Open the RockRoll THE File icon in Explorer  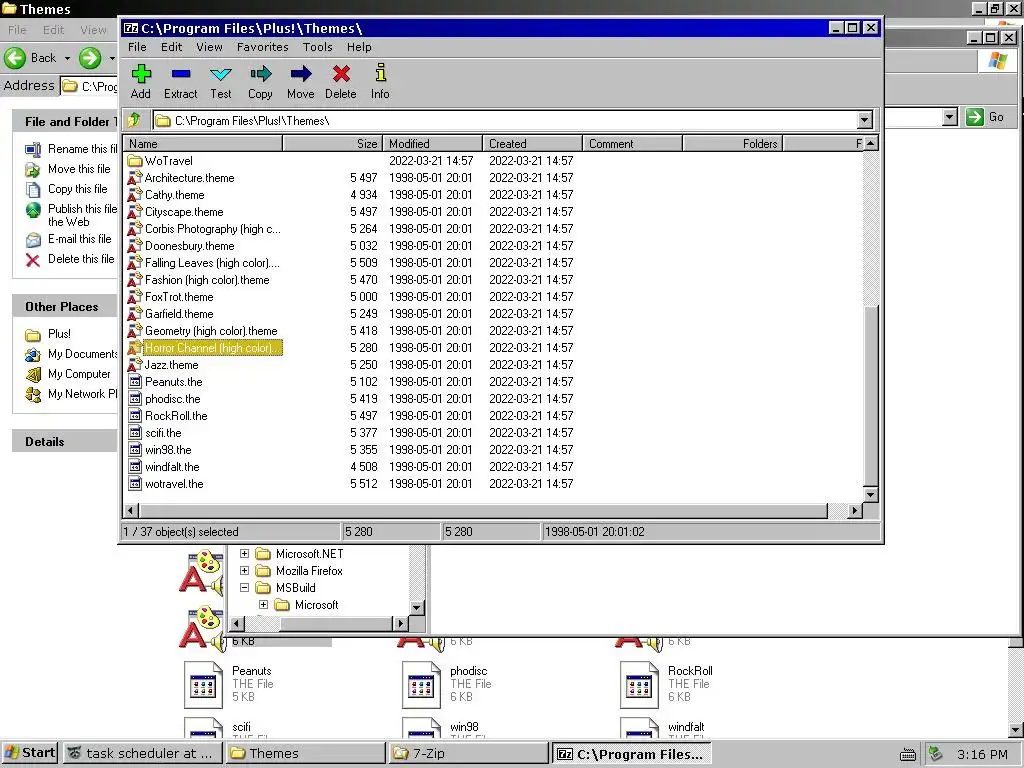(x=639, y=685)
